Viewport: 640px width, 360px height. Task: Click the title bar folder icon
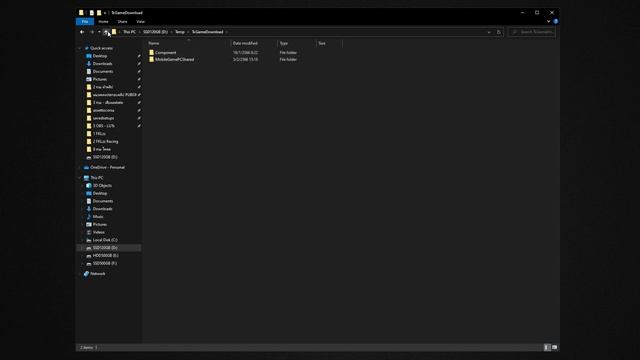tap(81, 13)
